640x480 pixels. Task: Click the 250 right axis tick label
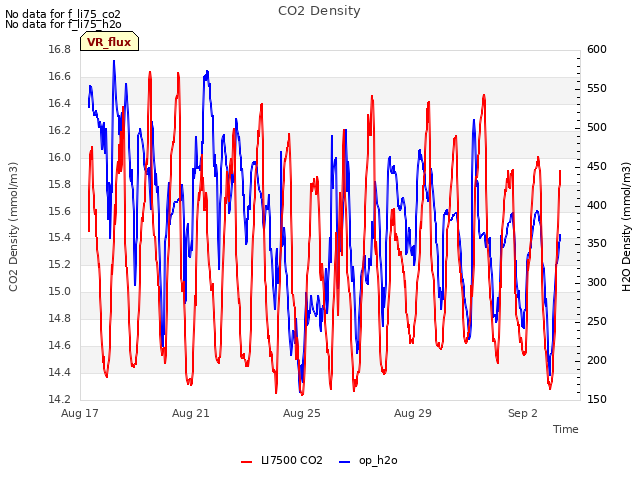click(x=597, y=322)
